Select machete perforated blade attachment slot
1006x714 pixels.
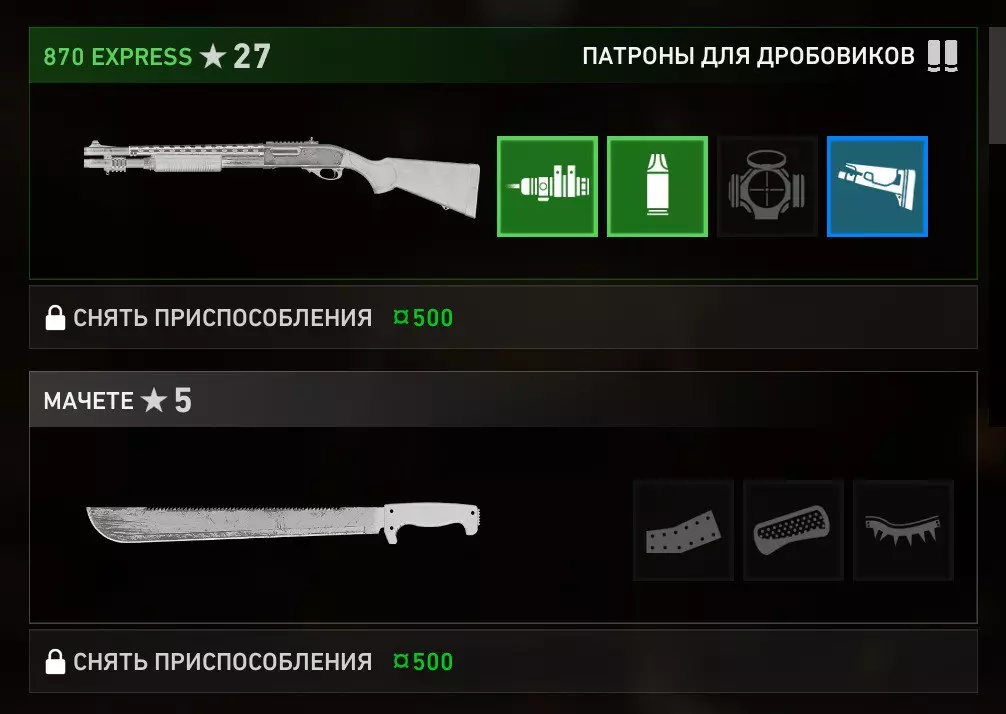pos(683,530)
